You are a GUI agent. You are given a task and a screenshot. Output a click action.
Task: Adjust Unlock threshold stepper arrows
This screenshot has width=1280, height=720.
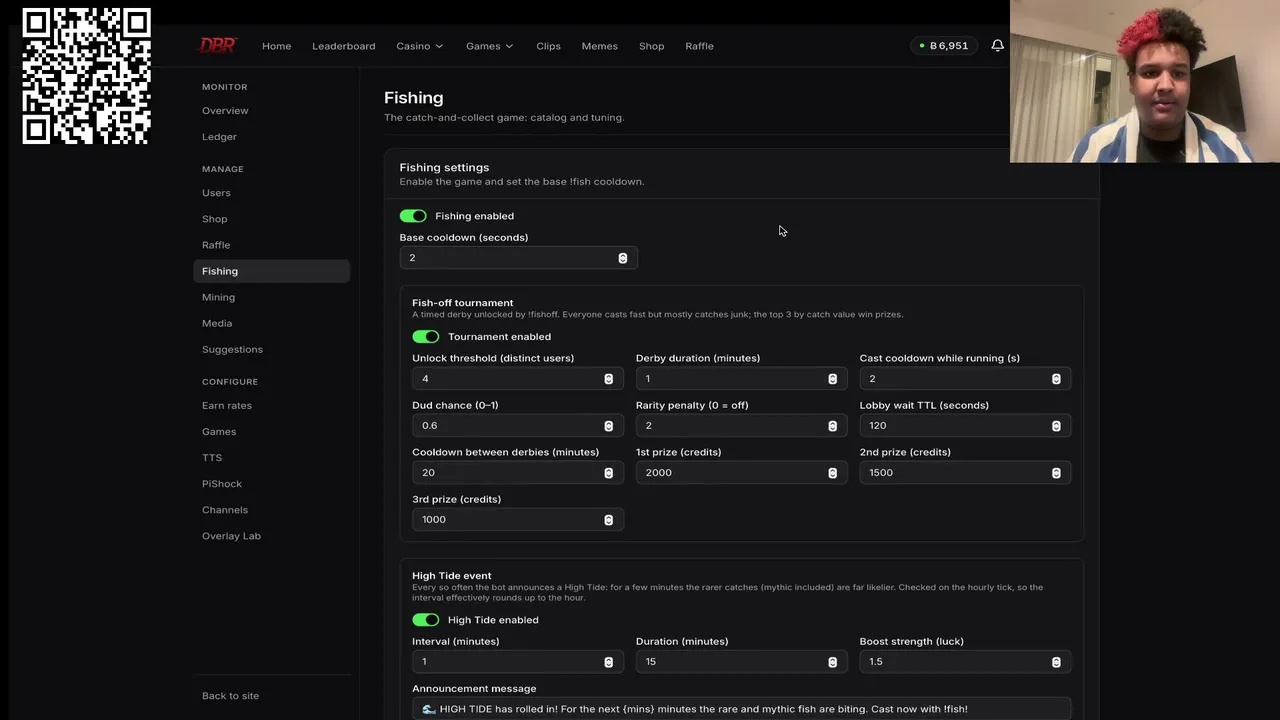point(608,379)
